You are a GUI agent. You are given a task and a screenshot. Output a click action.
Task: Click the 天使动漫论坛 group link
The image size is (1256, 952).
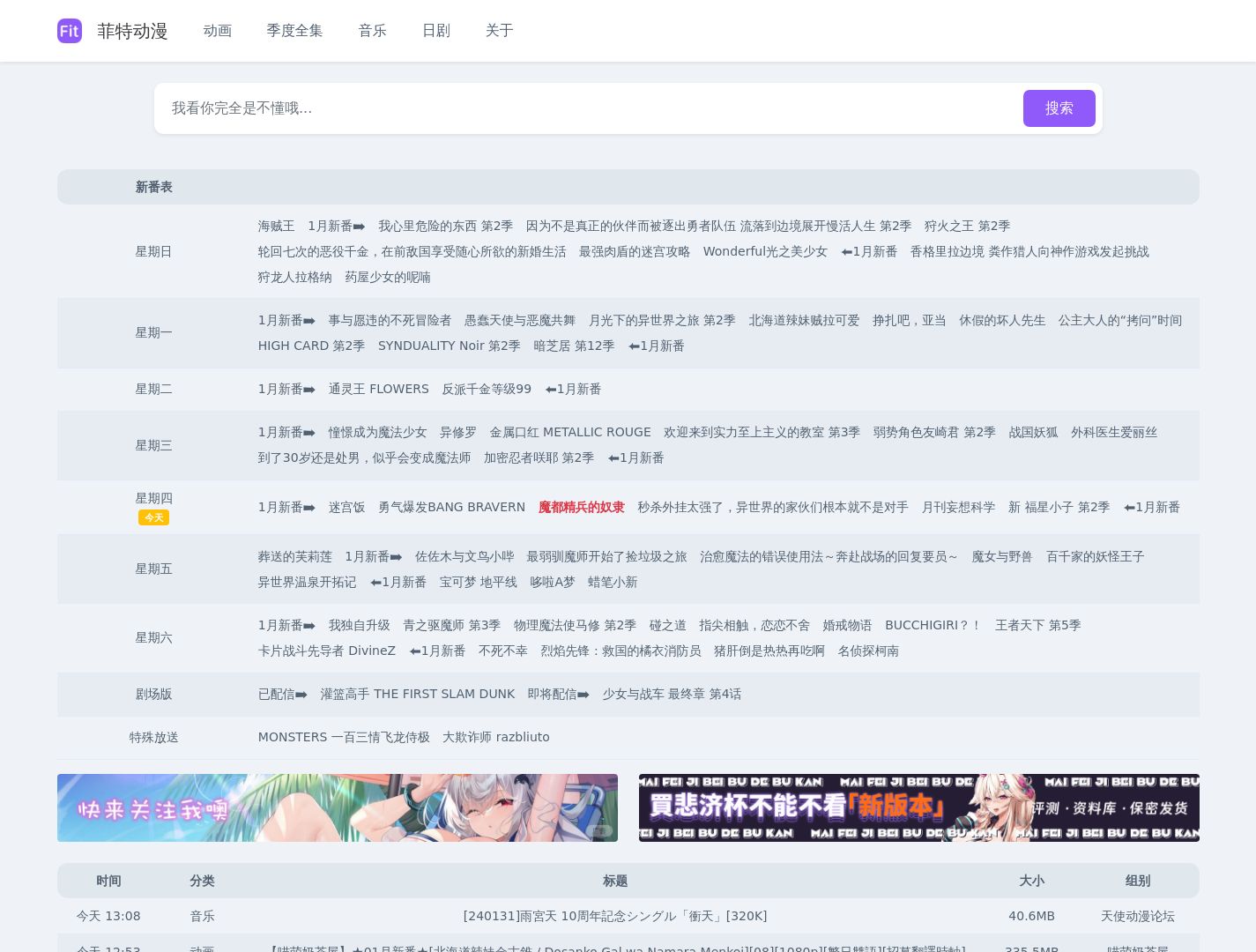(x=1138, y=917)
